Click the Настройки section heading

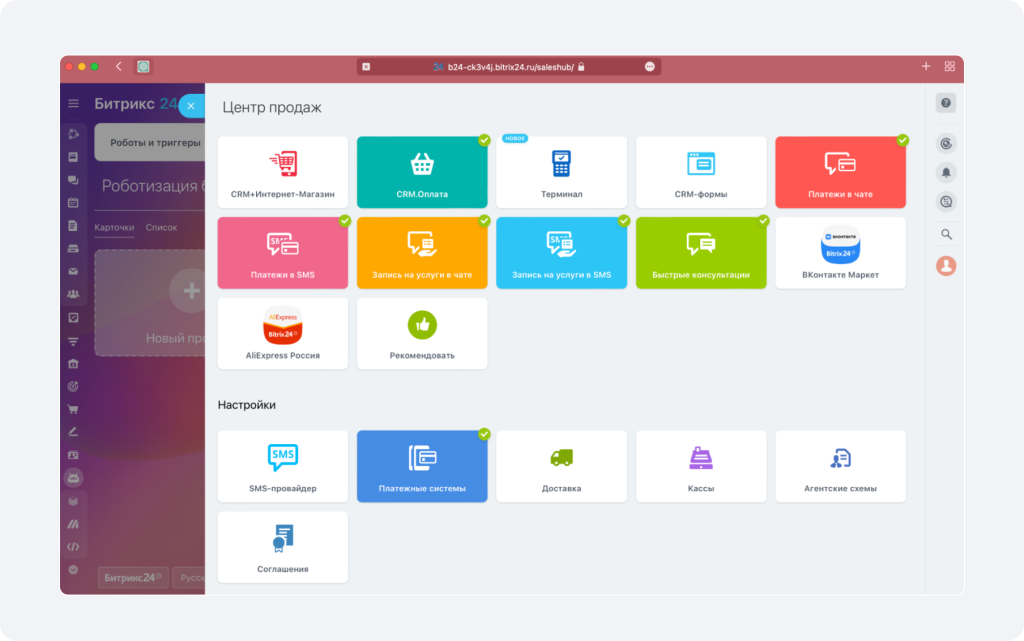click(247, 405)
